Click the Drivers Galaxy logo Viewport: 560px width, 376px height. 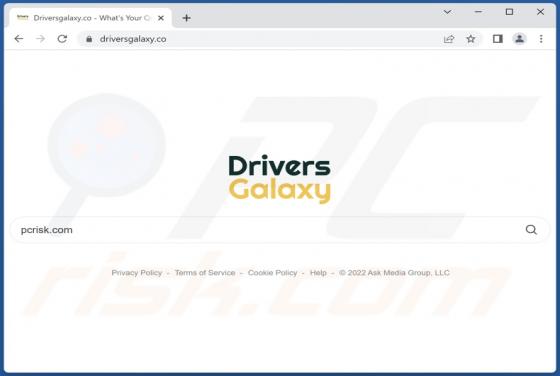(x=280, y=179)
